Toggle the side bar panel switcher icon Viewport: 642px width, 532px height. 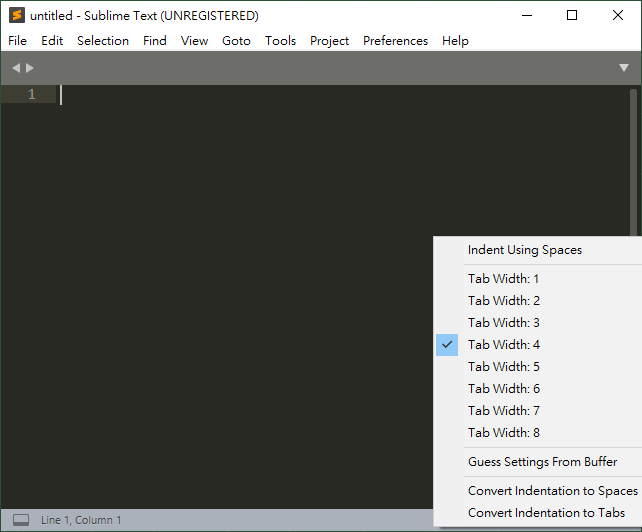[21, 520]
